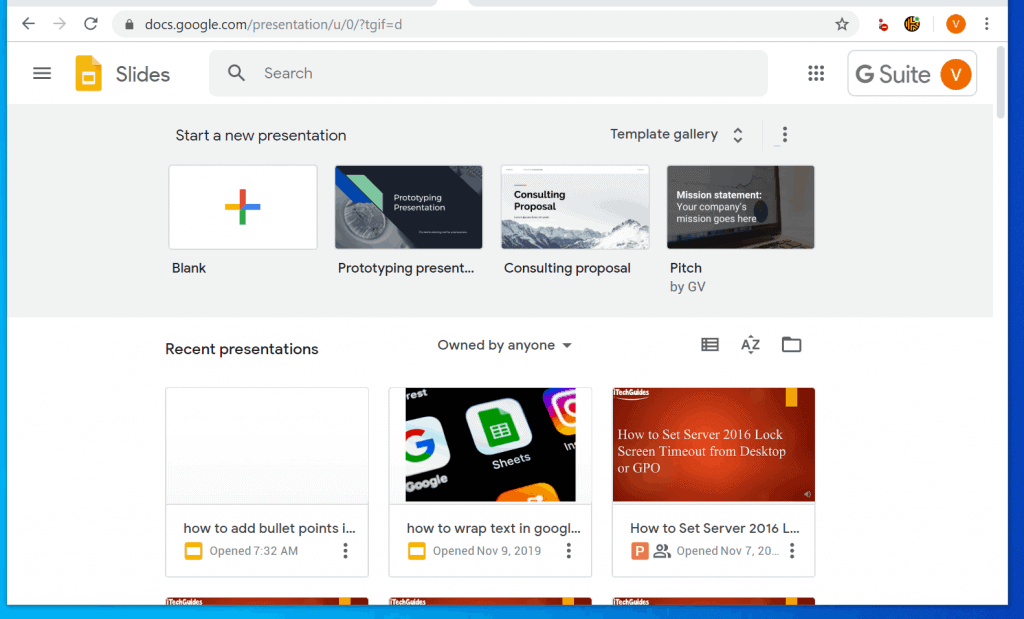Viewport: 1024px width, 619px height.
Task: Open 'How to Set Server 2016 Lock' thumbnail
Action: (x=714, y=445)
